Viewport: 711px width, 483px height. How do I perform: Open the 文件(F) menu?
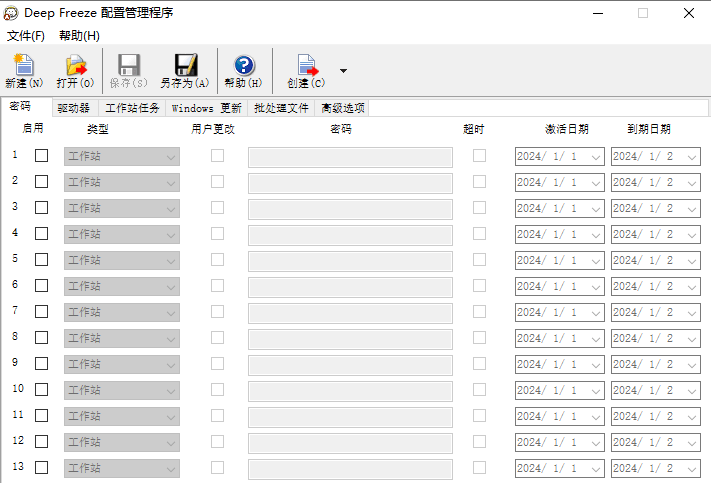[x=25, y=36]
